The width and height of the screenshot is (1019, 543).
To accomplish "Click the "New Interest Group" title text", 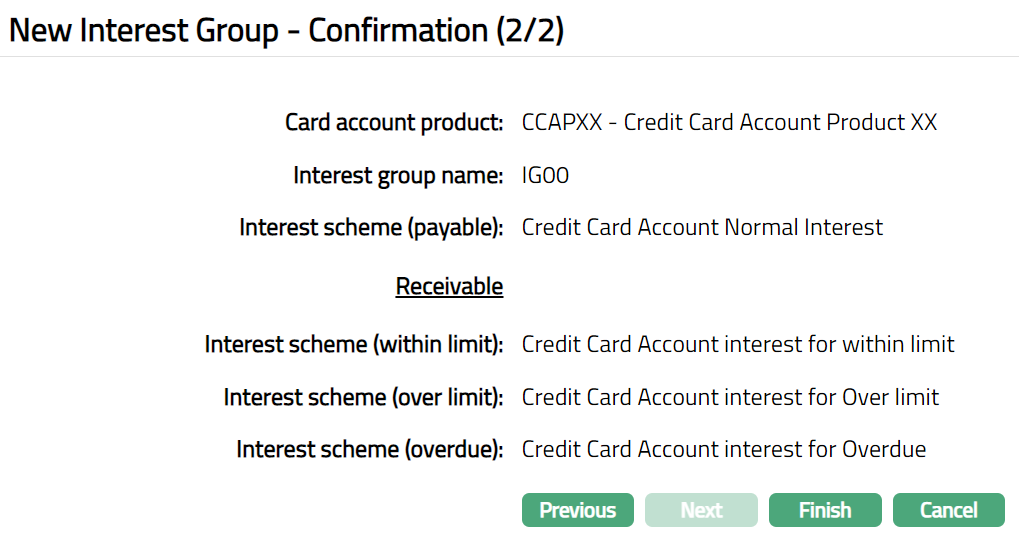I will 143,30.
